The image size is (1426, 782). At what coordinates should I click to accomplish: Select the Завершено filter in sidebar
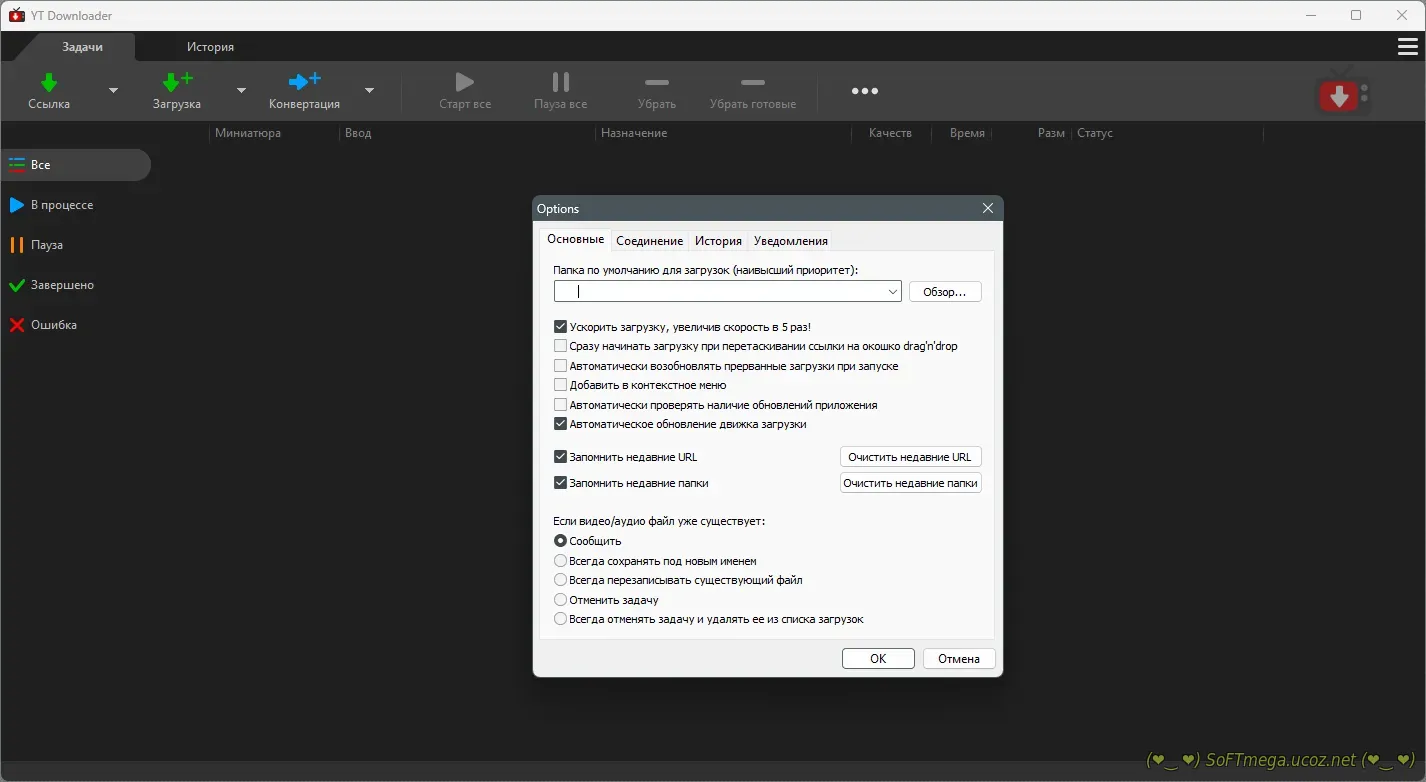tap(62, 285)
